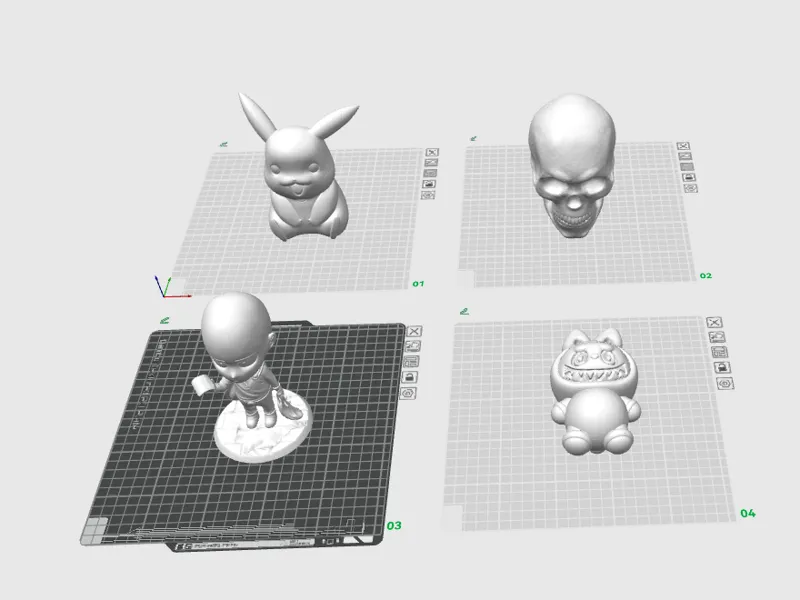Click the green plate number 04
Viewport: 800px width, 600px height.
(x=748, y=513)
